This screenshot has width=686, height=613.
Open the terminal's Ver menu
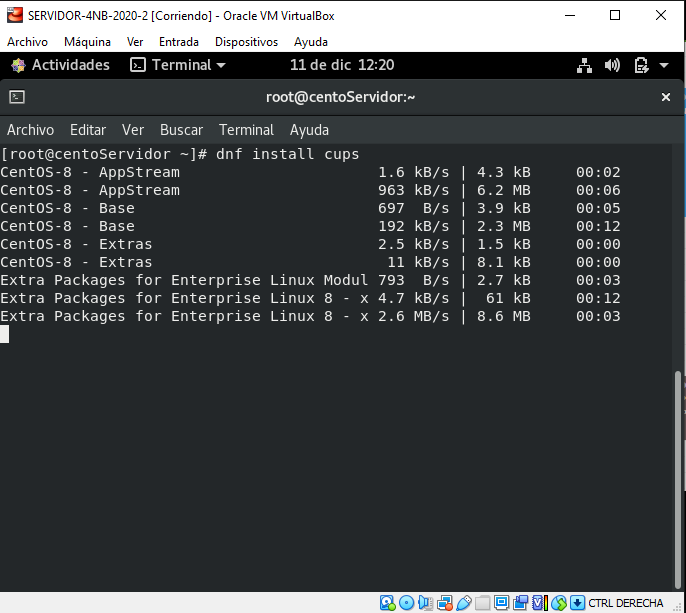[133, 130]
